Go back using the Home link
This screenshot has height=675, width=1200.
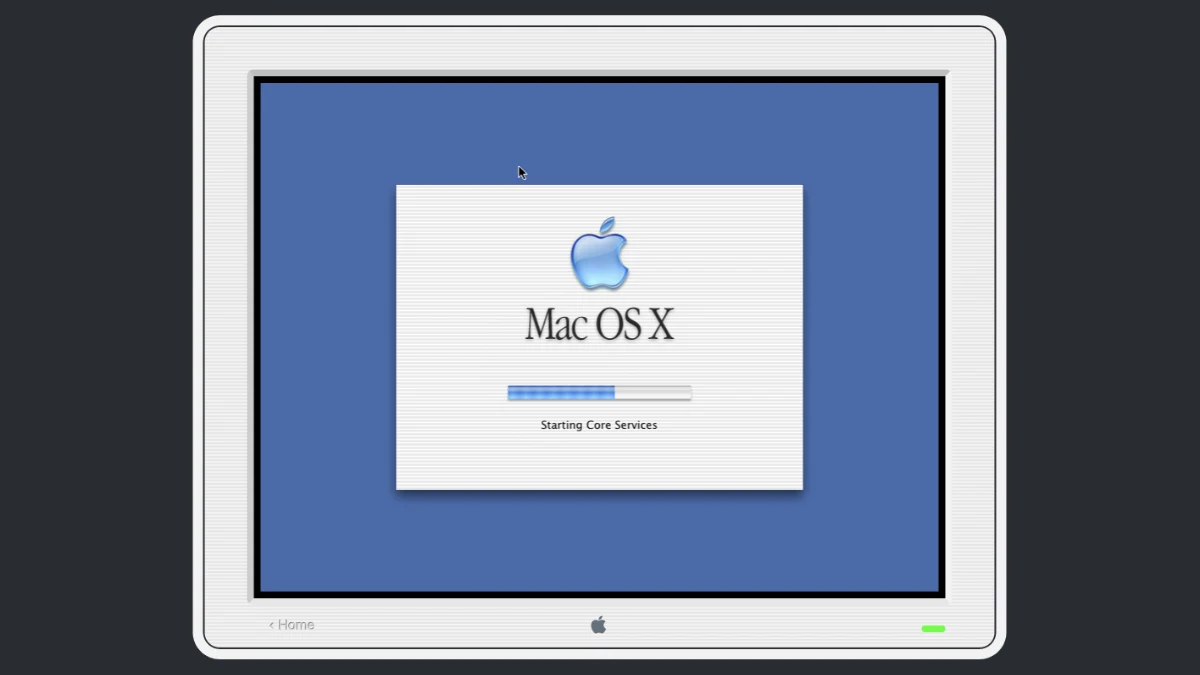[x=291, y=625]
